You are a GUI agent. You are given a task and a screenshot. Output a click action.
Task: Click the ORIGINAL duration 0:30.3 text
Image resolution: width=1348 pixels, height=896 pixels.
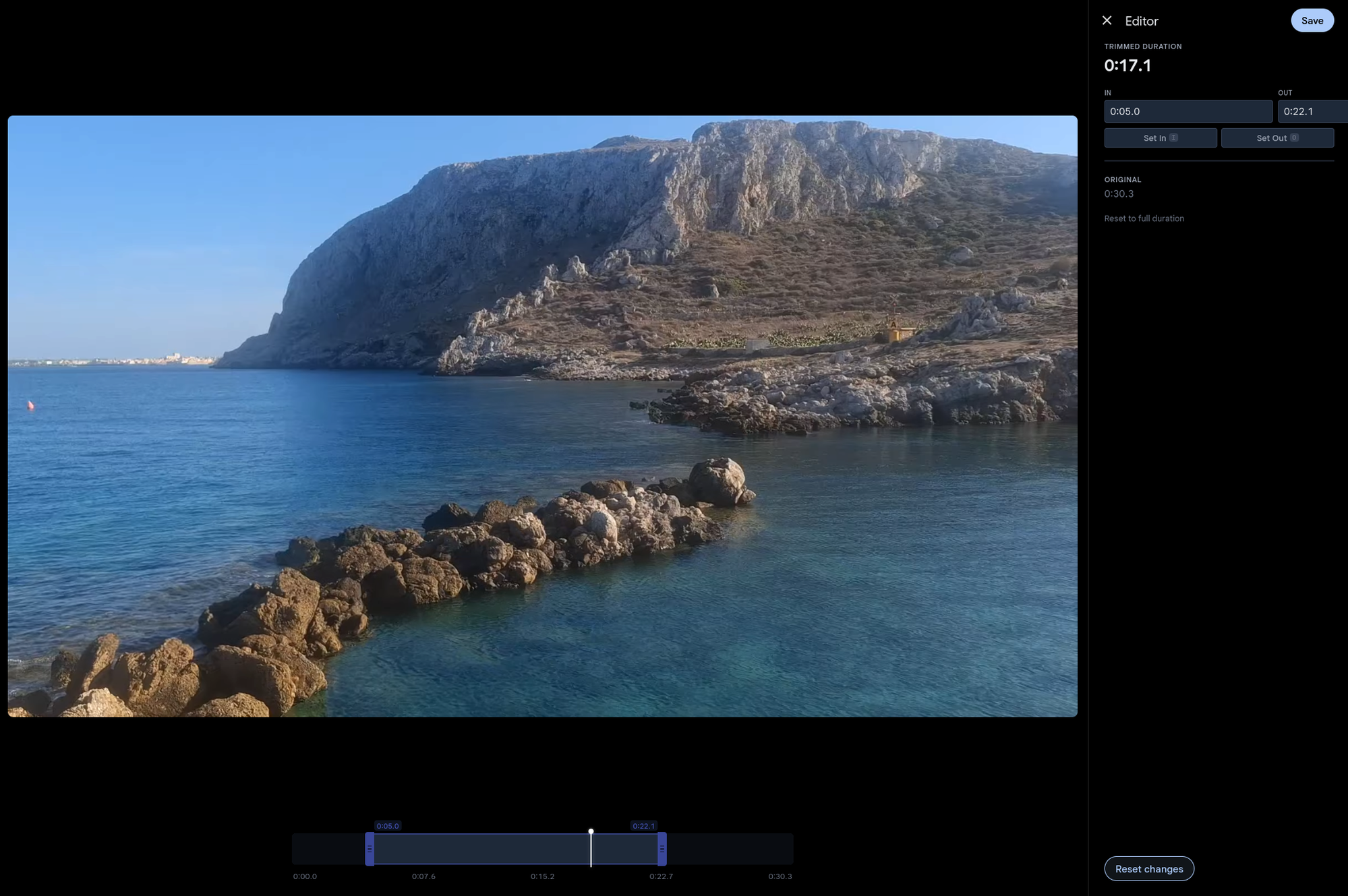tap(1118, 193)
